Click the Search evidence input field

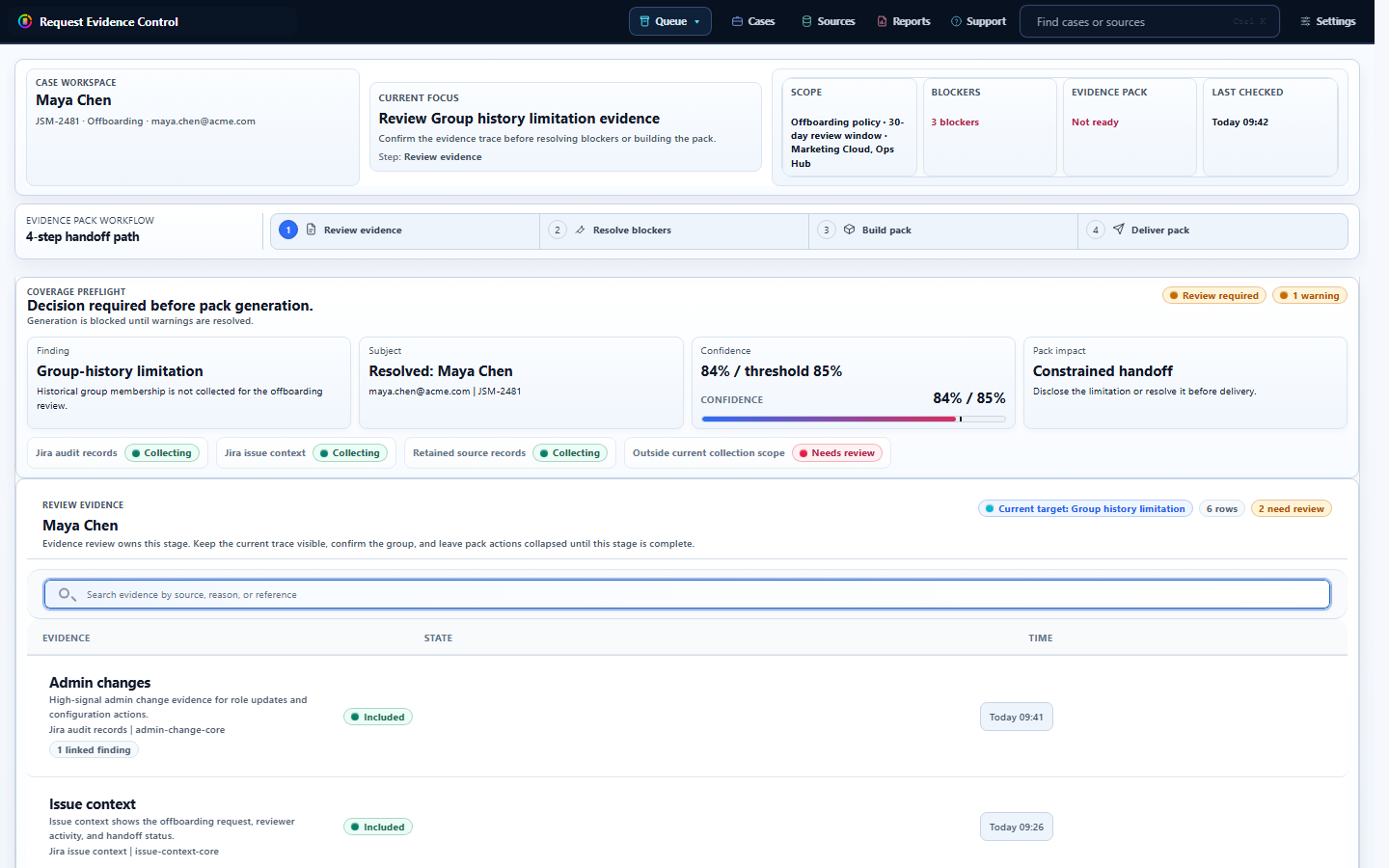tap(687, 594)
